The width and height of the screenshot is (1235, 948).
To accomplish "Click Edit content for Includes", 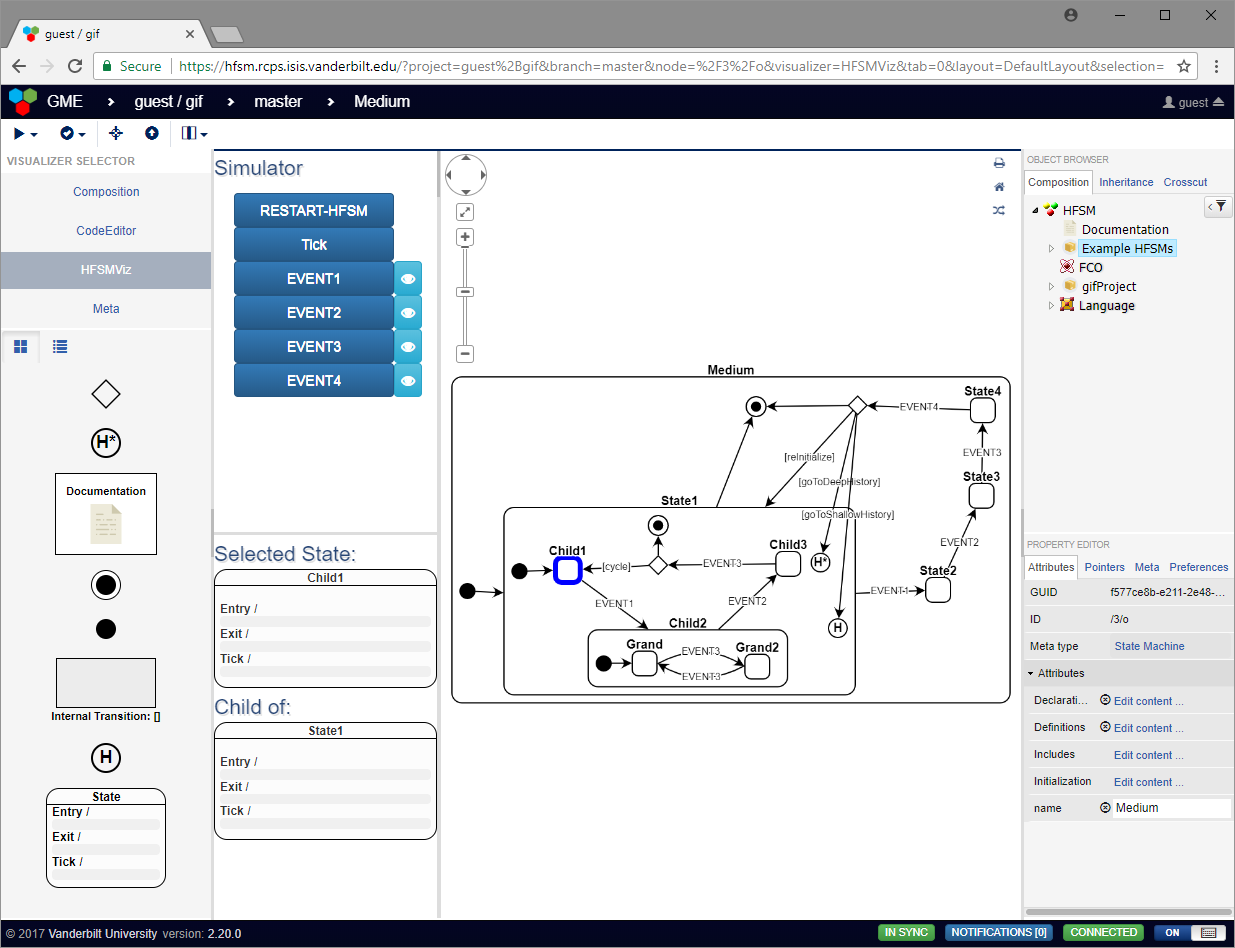I will pos(1148,755).
